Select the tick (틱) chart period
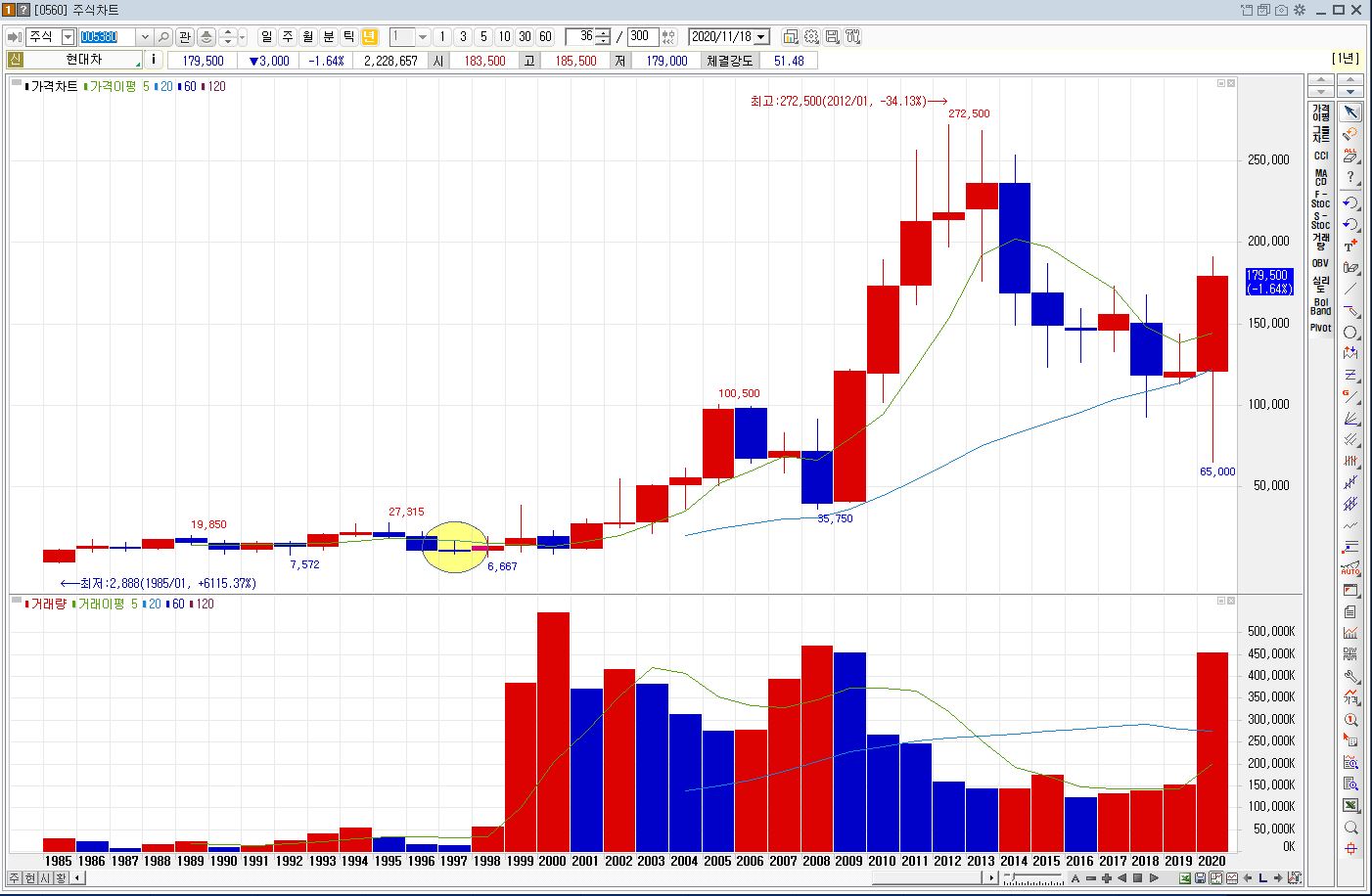This screenshot has height=896, width=1372. 348,37
